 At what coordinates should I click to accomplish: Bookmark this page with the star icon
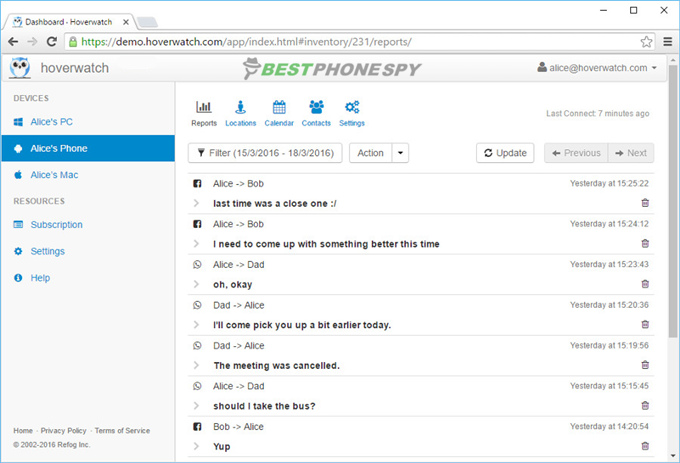tap(646, 42)
